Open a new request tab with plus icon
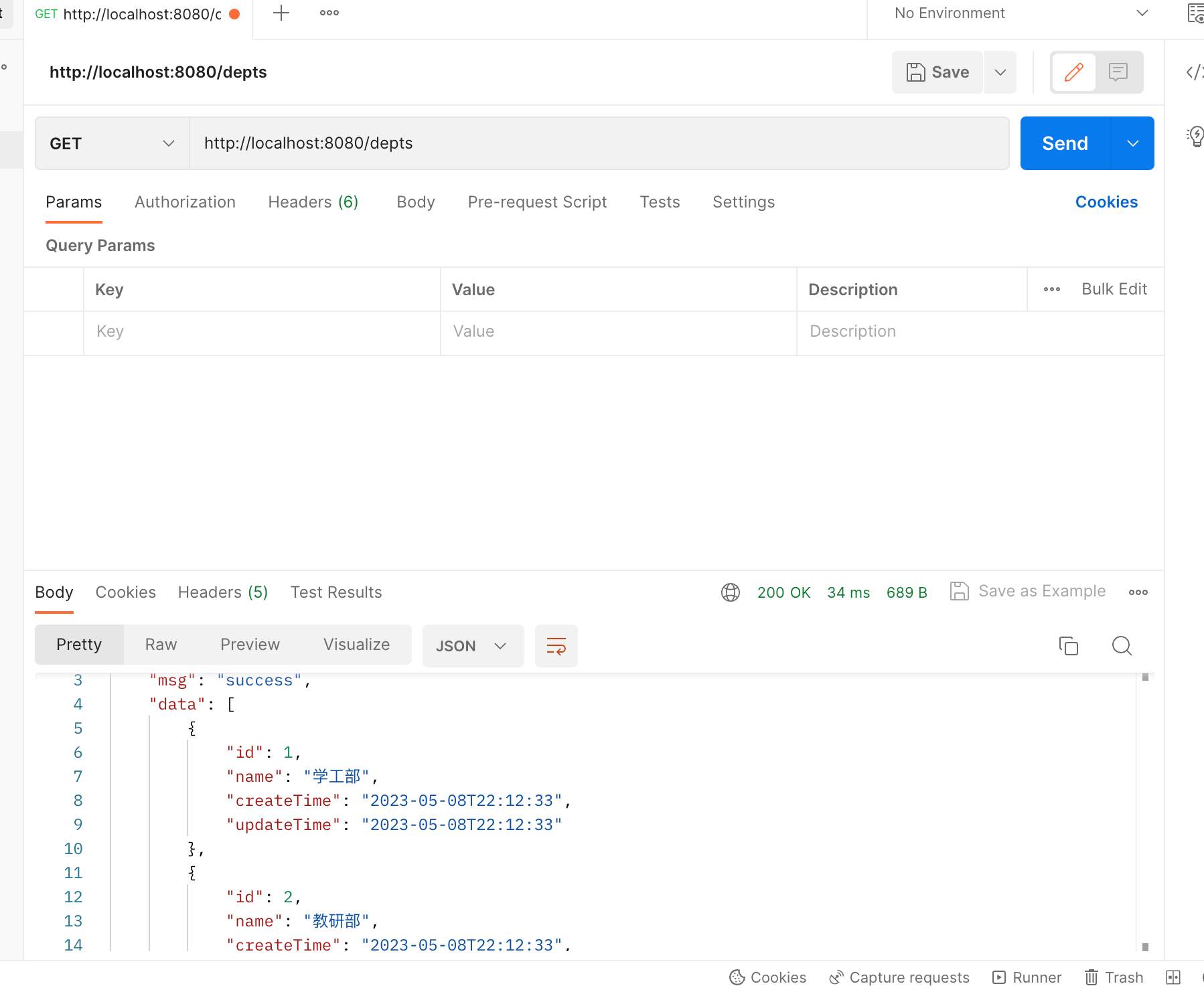 coord(281,13)
